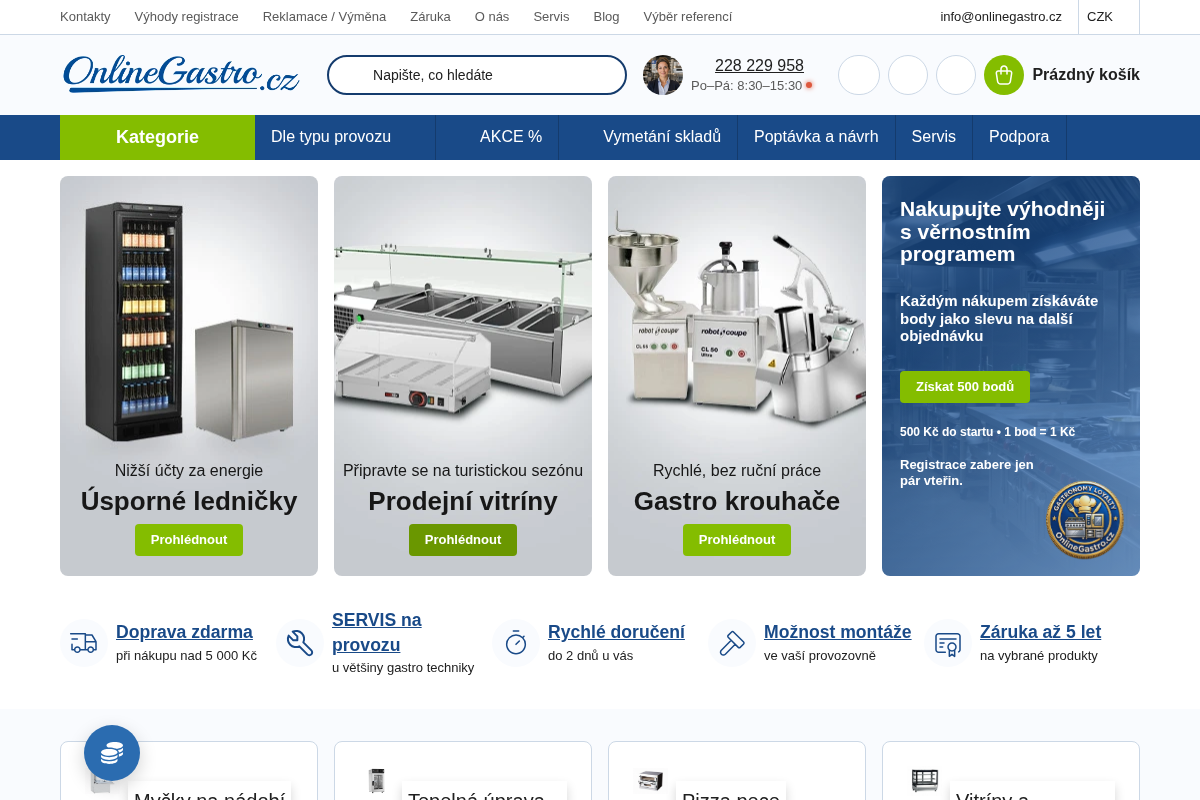
Task: Click the Gastro krouhače heading
Action: click(x=737, y=501)
